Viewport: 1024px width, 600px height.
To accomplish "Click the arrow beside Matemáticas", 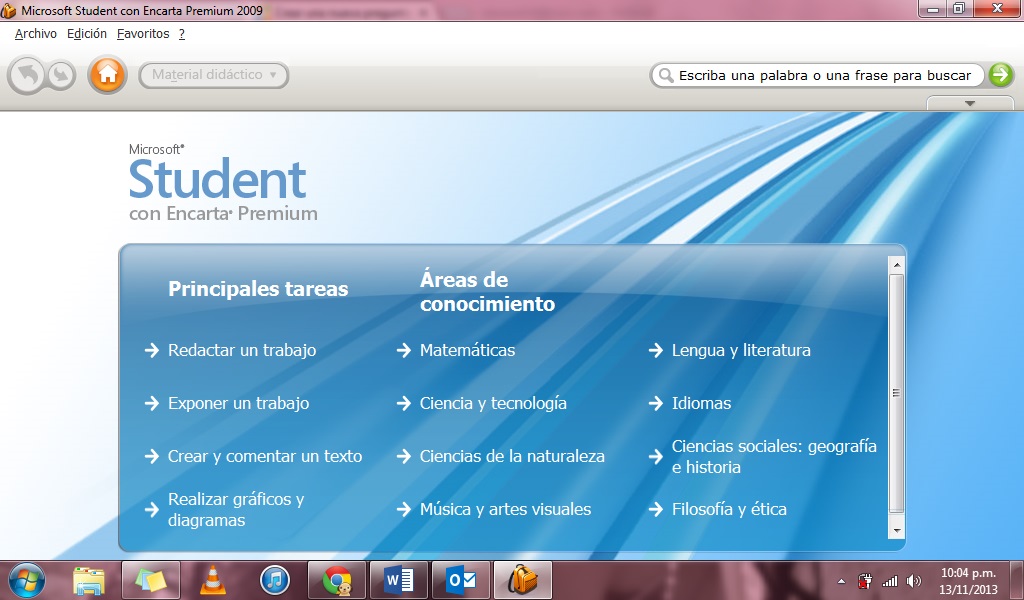I will pyautogui.click(x=404, y=351).
